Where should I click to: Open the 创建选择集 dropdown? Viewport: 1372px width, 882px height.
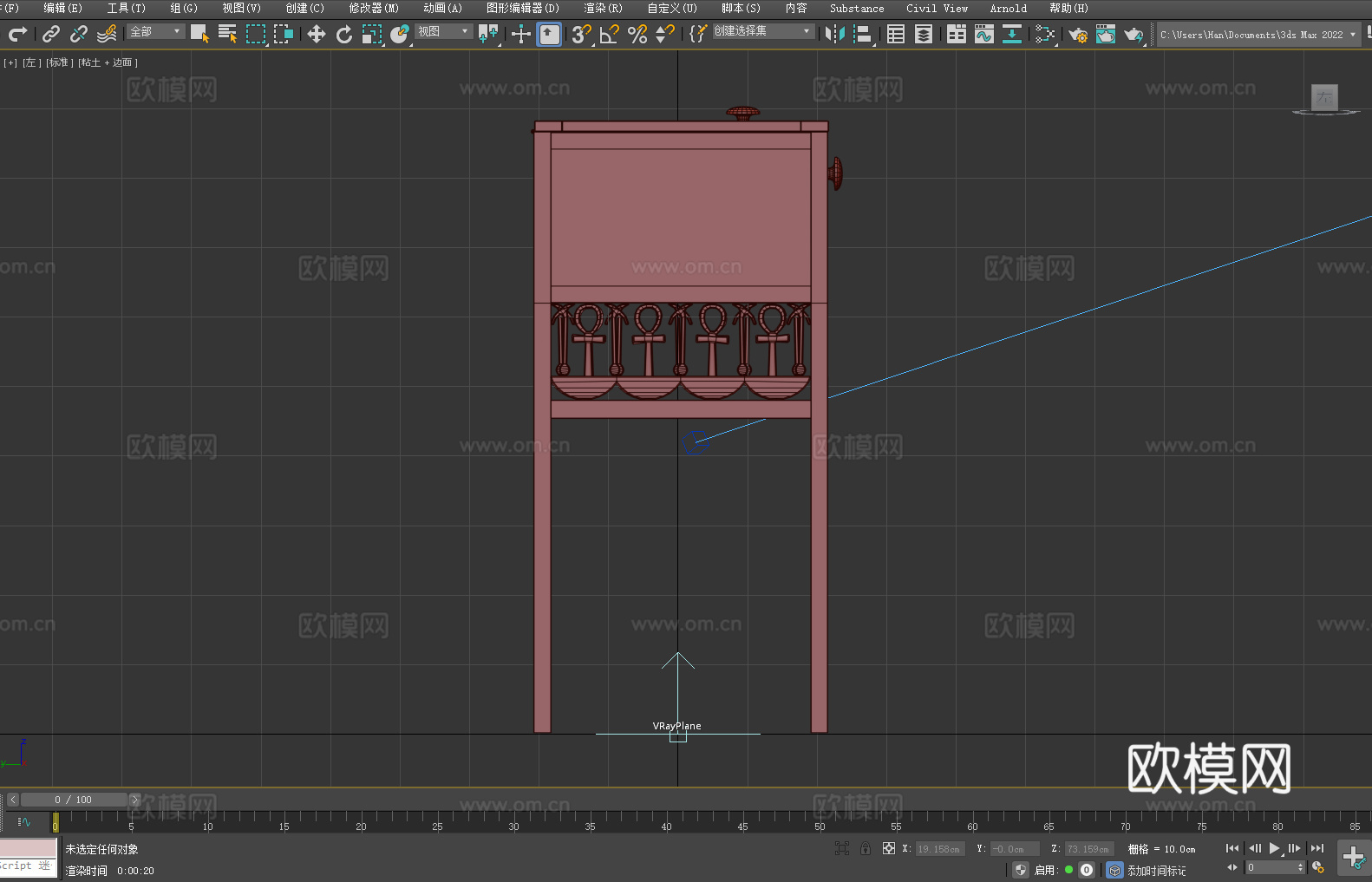tap(763, 31)
